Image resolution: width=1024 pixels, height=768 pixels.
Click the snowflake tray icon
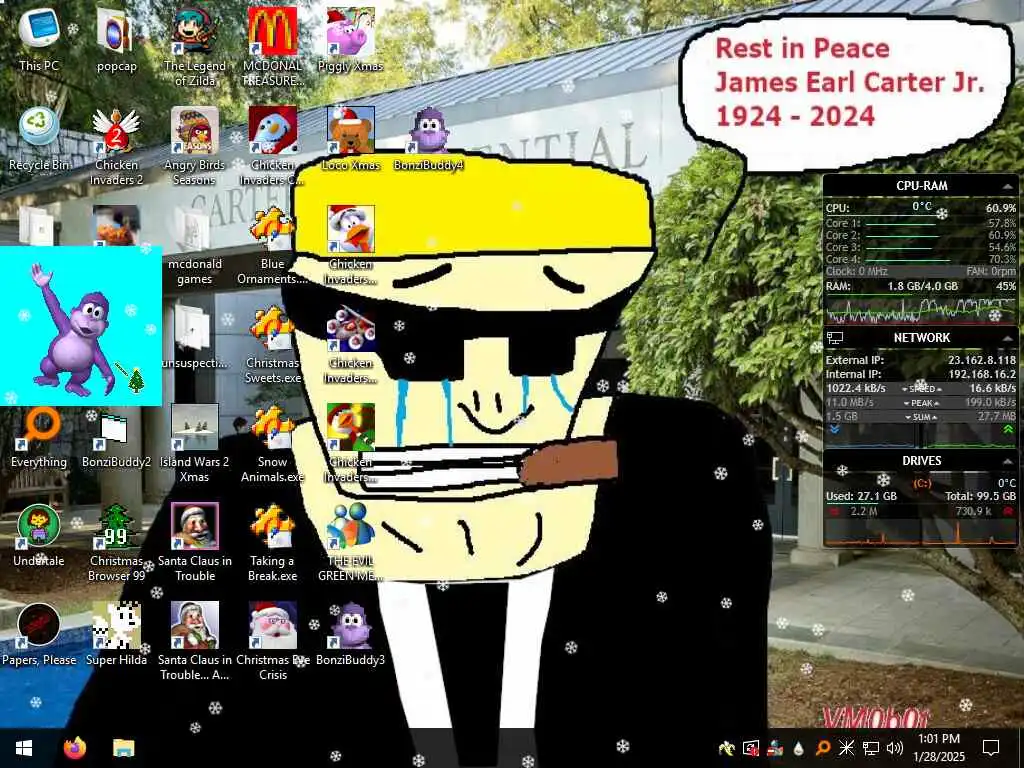coord(846,748)
